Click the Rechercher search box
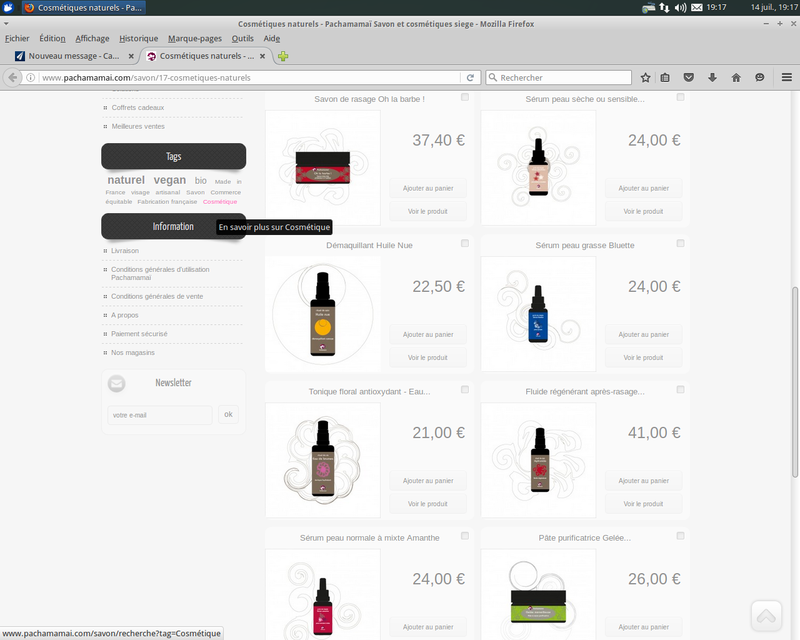This screenshot has width=800, height=640. pyautogui.click(x=559, y=78)
